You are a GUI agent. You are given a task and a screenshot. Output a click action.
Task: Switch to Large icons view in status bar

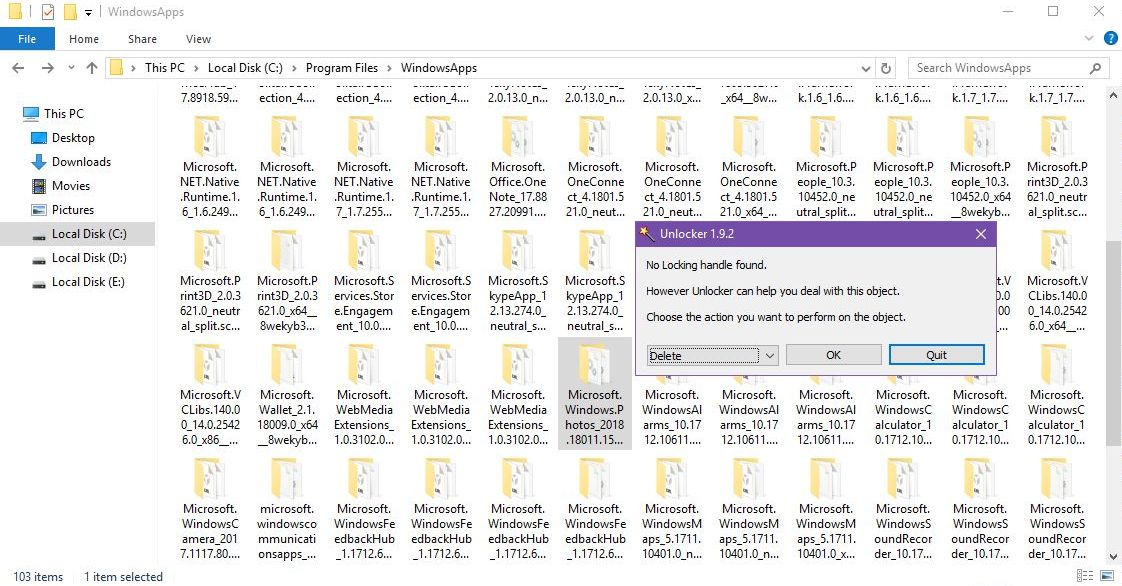click(x=1107, y=576)
